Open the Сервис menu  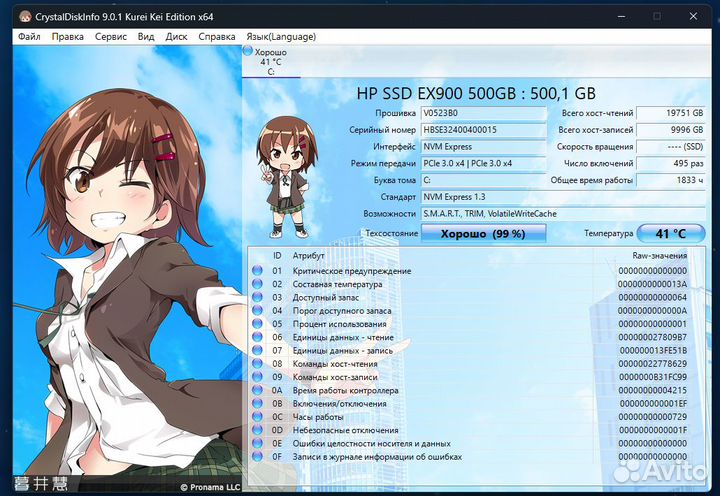point(111,37)
